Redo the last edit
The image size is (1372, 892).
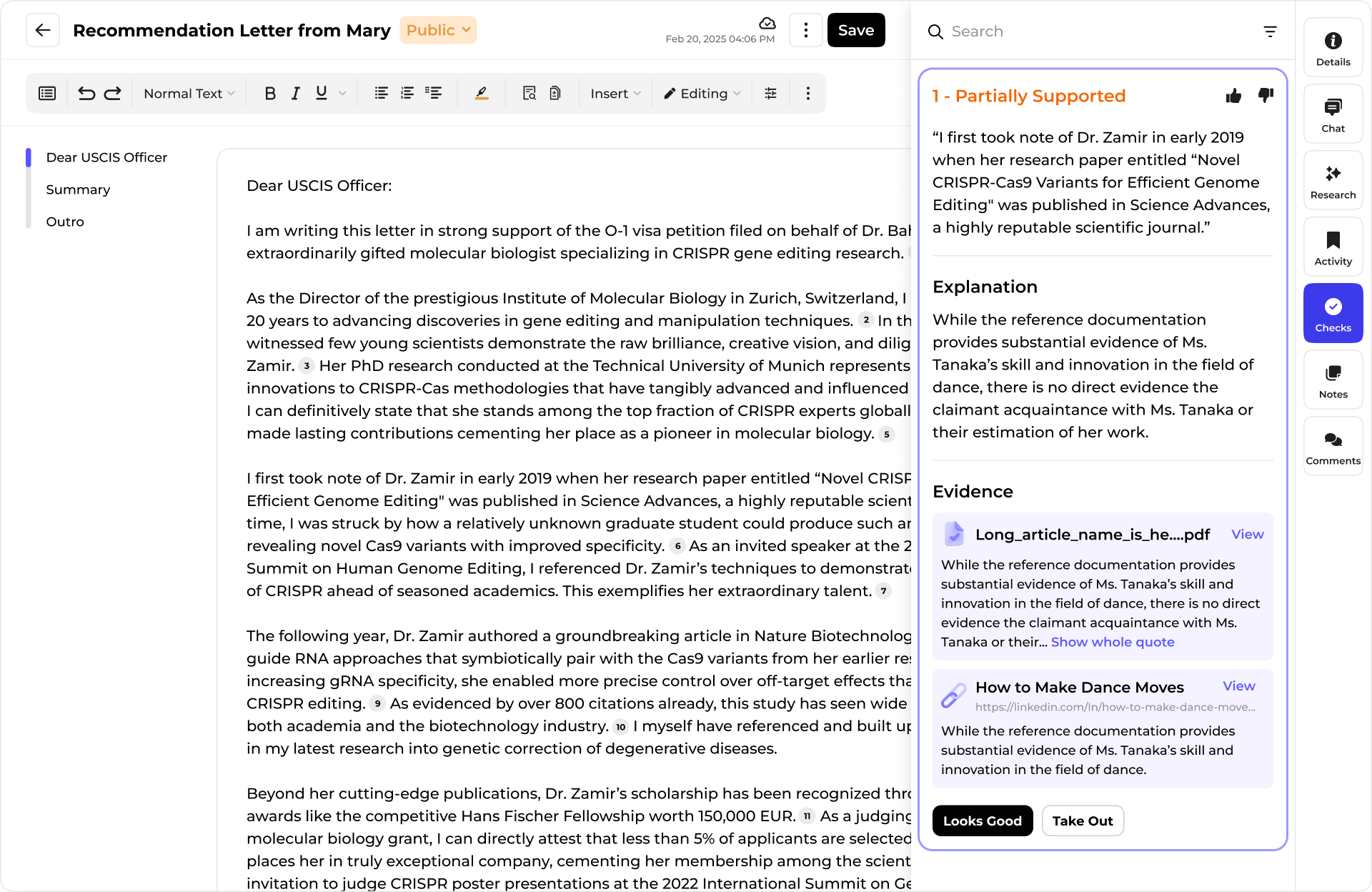click(113, 94)
